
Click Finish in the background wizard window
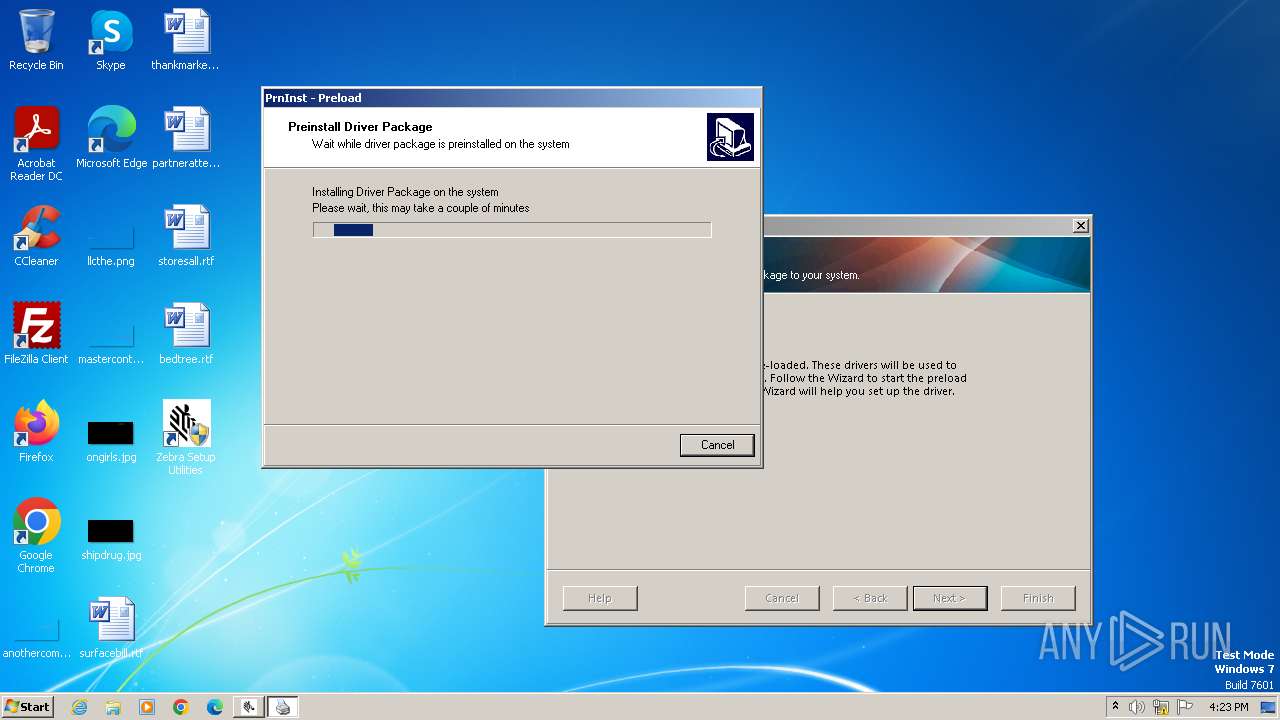[1038, 598]
